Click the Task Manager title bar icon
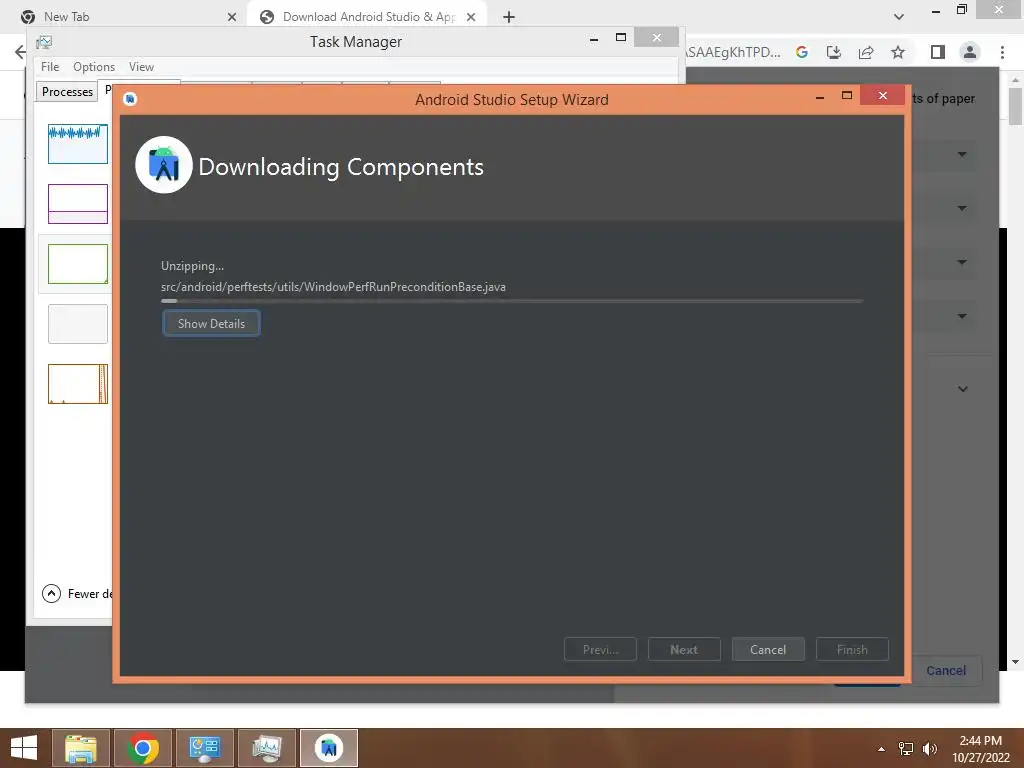Image resolution: width=1024 pixels, height=768 pixels. (44, 42)
